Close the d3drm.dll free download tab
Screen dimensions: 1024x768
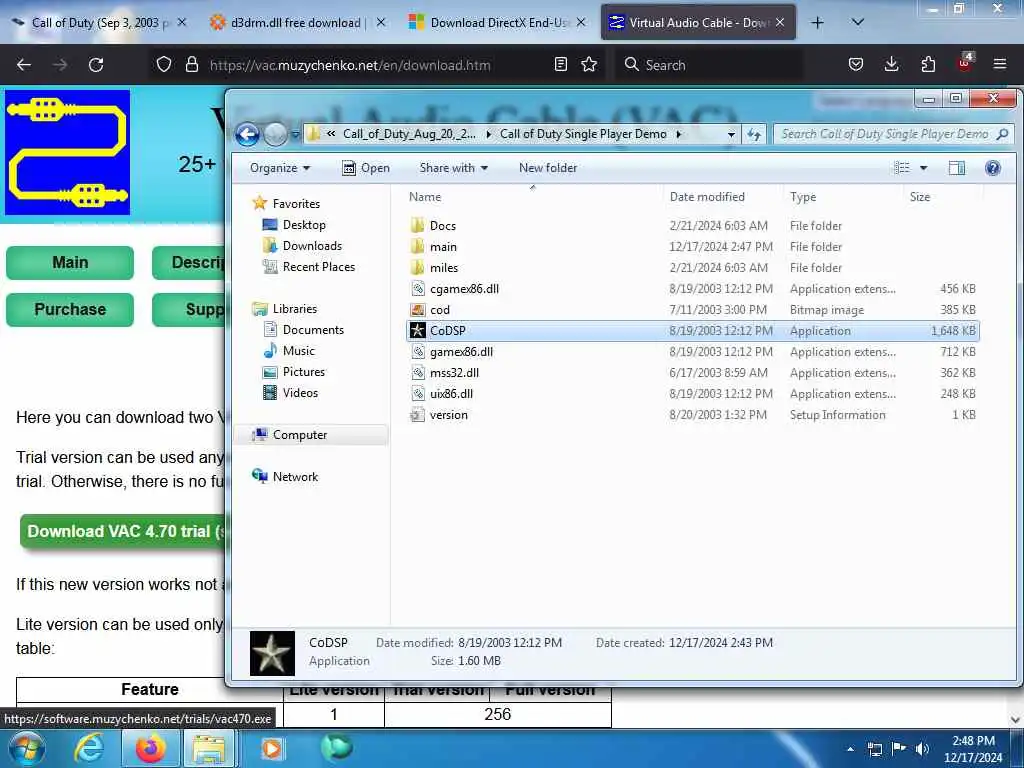[x=381, y=23]
